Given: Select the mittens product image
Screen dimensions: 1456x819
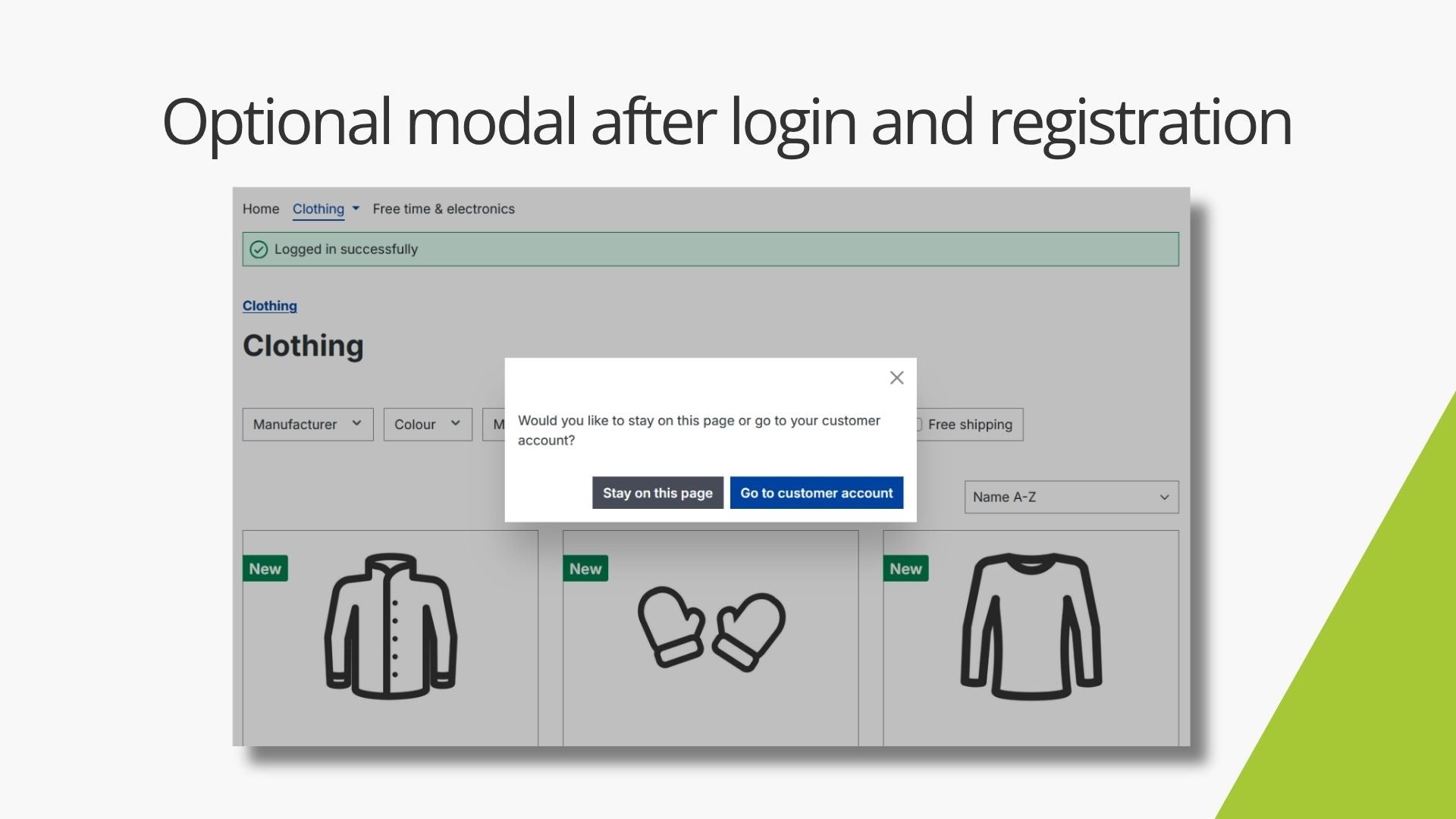Looking at the screenshot, I should 711,629.
